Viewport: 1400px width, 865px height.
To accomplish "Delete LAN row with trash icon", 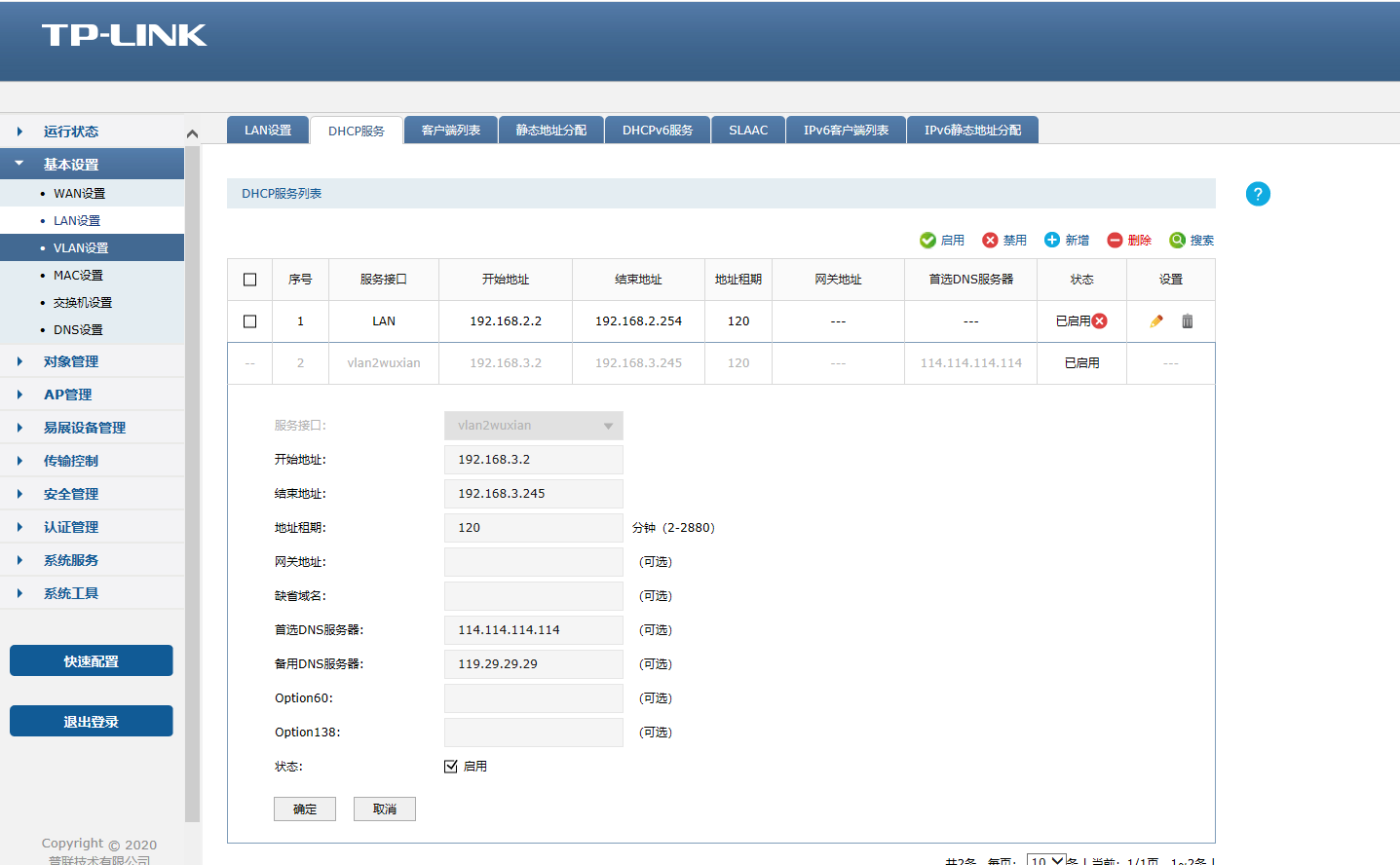I will pos(1187,321).
